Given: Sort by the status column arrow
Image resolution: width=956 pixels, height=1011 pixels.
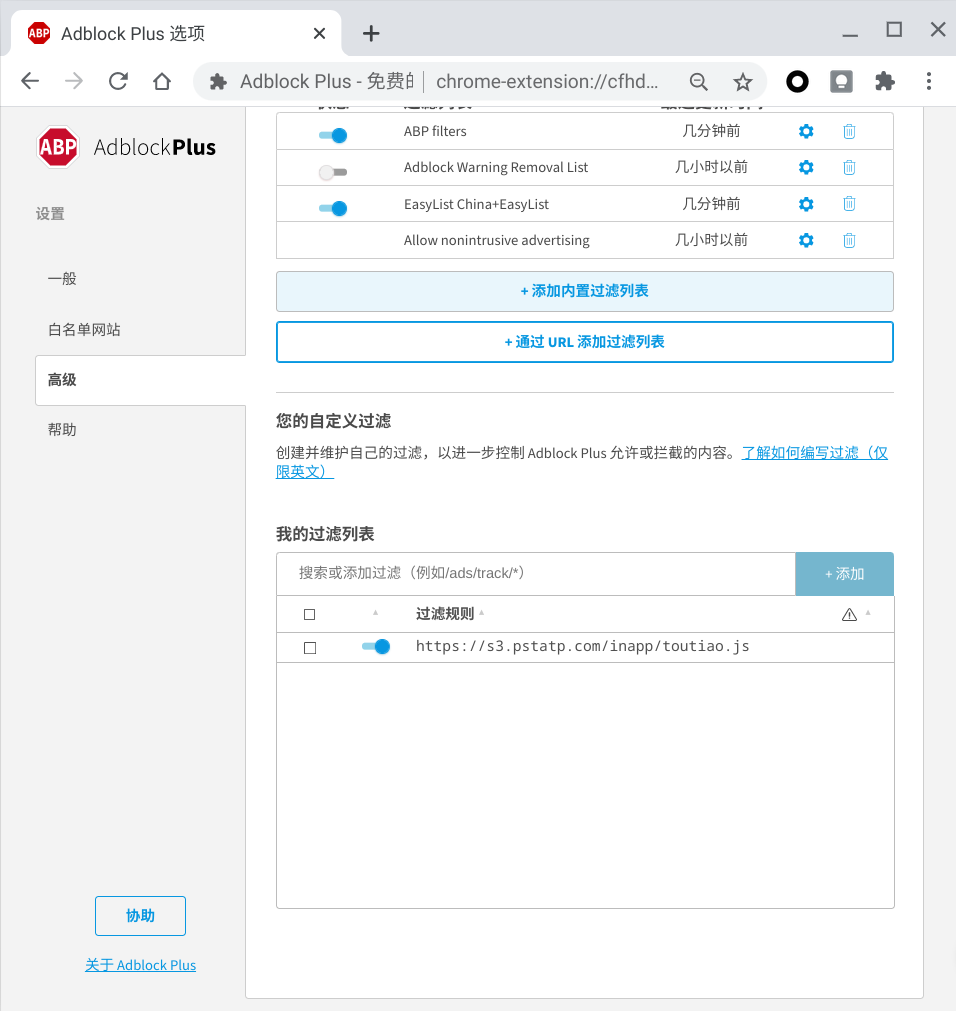Looking at the screenshot, I should click(375, 613).
